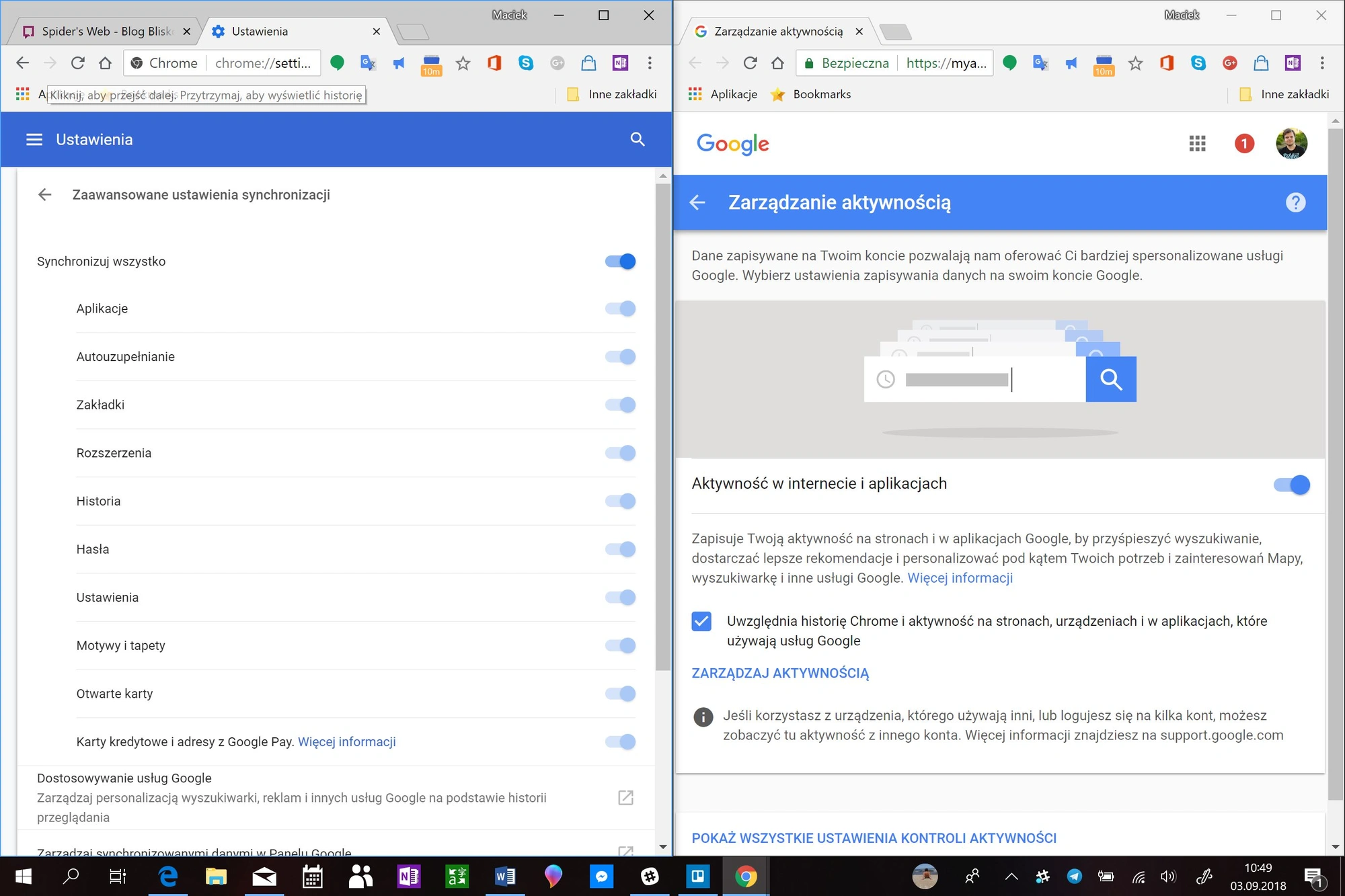Select Zarządzanie aktywnością tab
Image resolution: width=1345 pixels, height=896 pixels.
[x=779, y=32]
